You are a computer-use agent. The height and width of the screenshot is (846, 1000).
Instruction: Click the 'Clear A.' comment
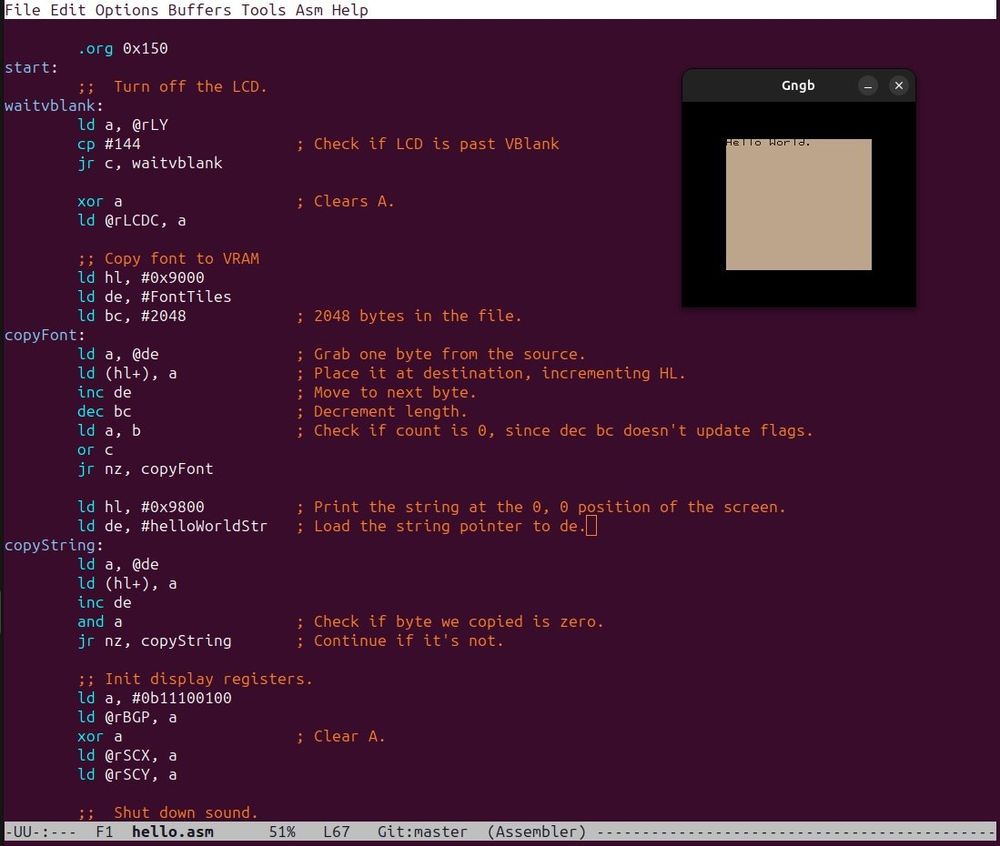click(341, 737)
